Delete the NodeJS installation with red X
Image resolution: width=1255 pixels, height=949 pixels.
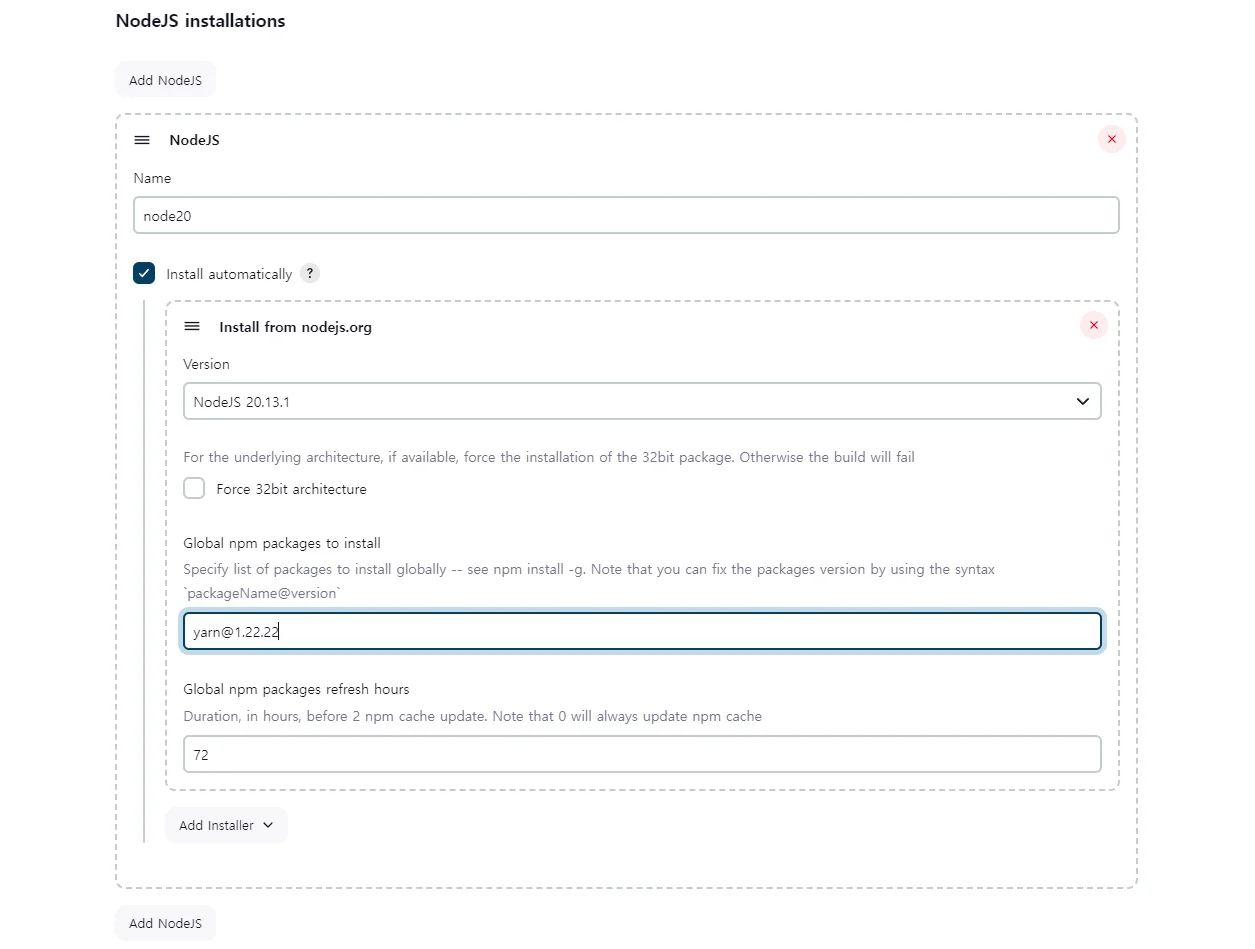click(x=1111, y=140)
